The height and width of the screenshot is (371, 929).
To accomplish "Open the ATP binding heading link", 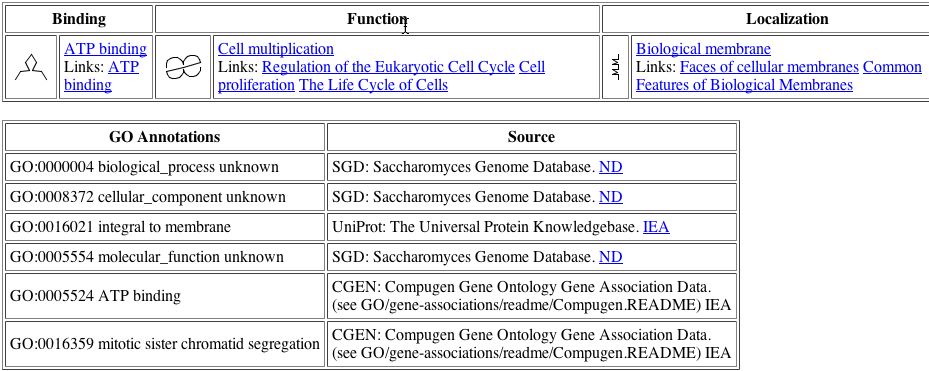I will 105,49.
